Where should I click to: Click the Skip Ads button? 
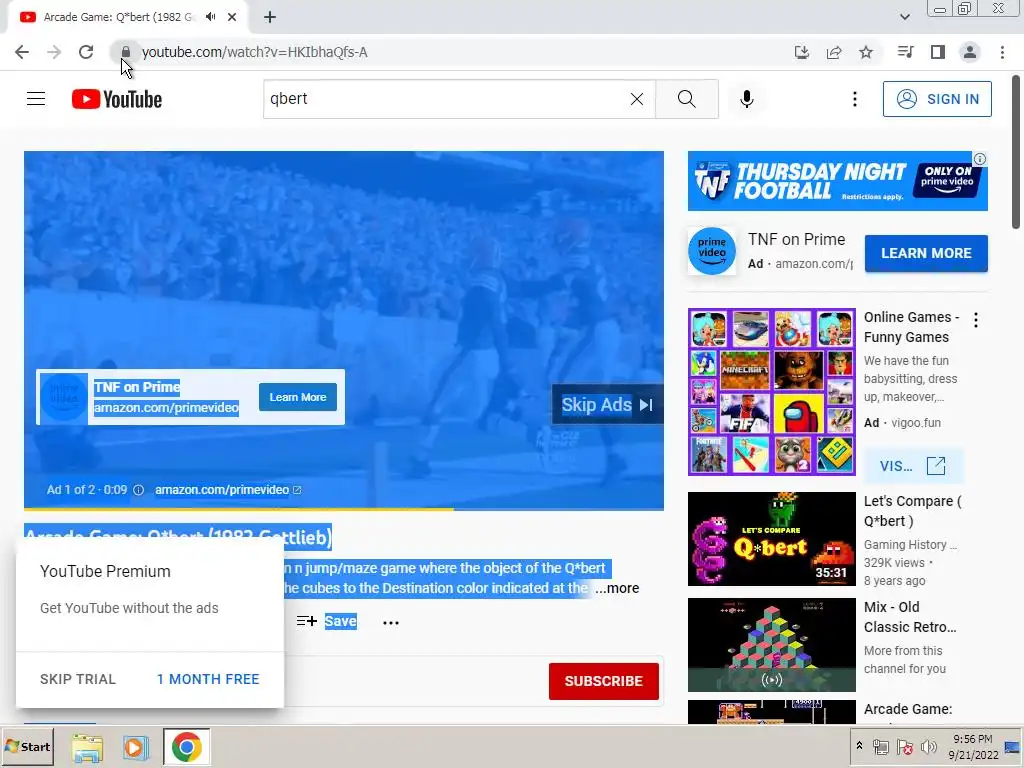point(607,405)
